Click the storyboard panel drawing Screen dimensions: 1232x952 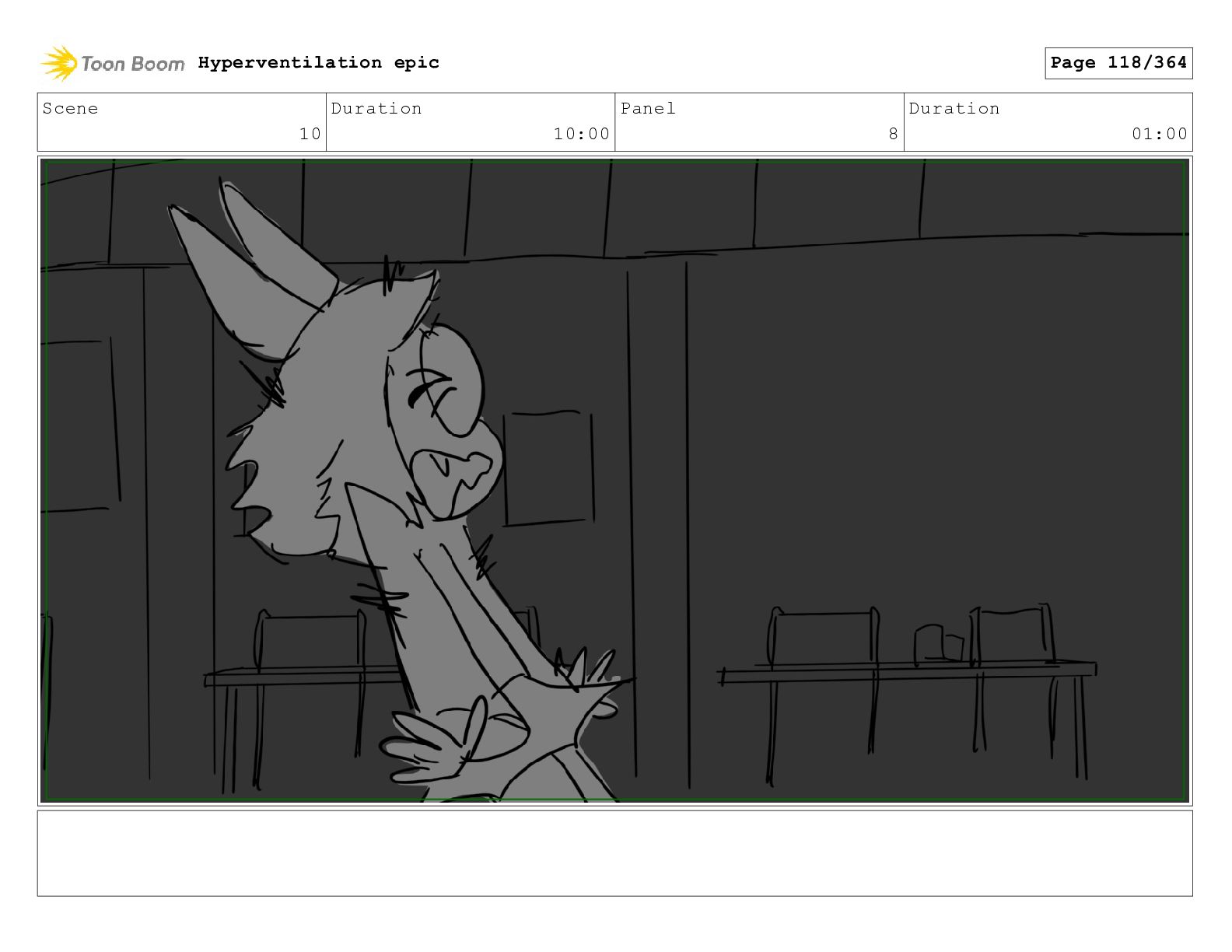pyautogui.click(x=614, y=480)
